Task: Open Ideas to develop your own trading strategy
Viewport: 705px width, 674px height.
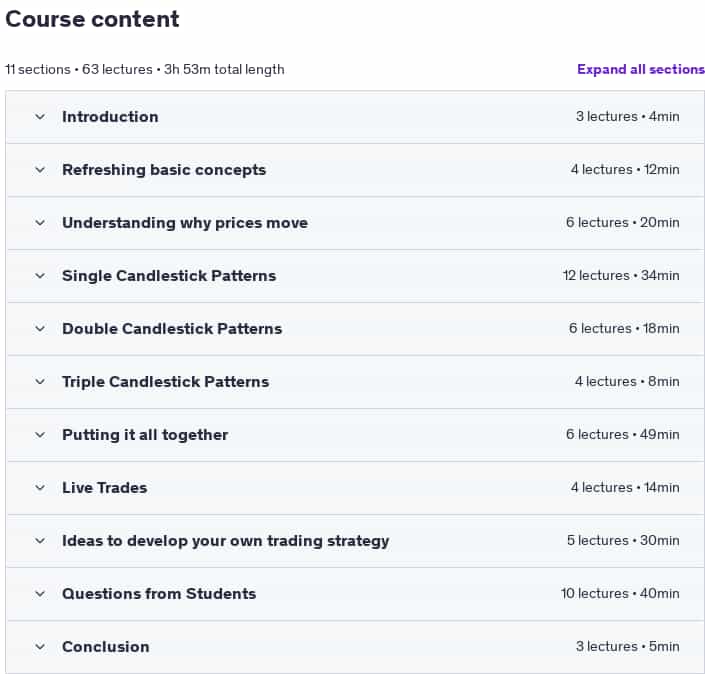Action: 226,541
